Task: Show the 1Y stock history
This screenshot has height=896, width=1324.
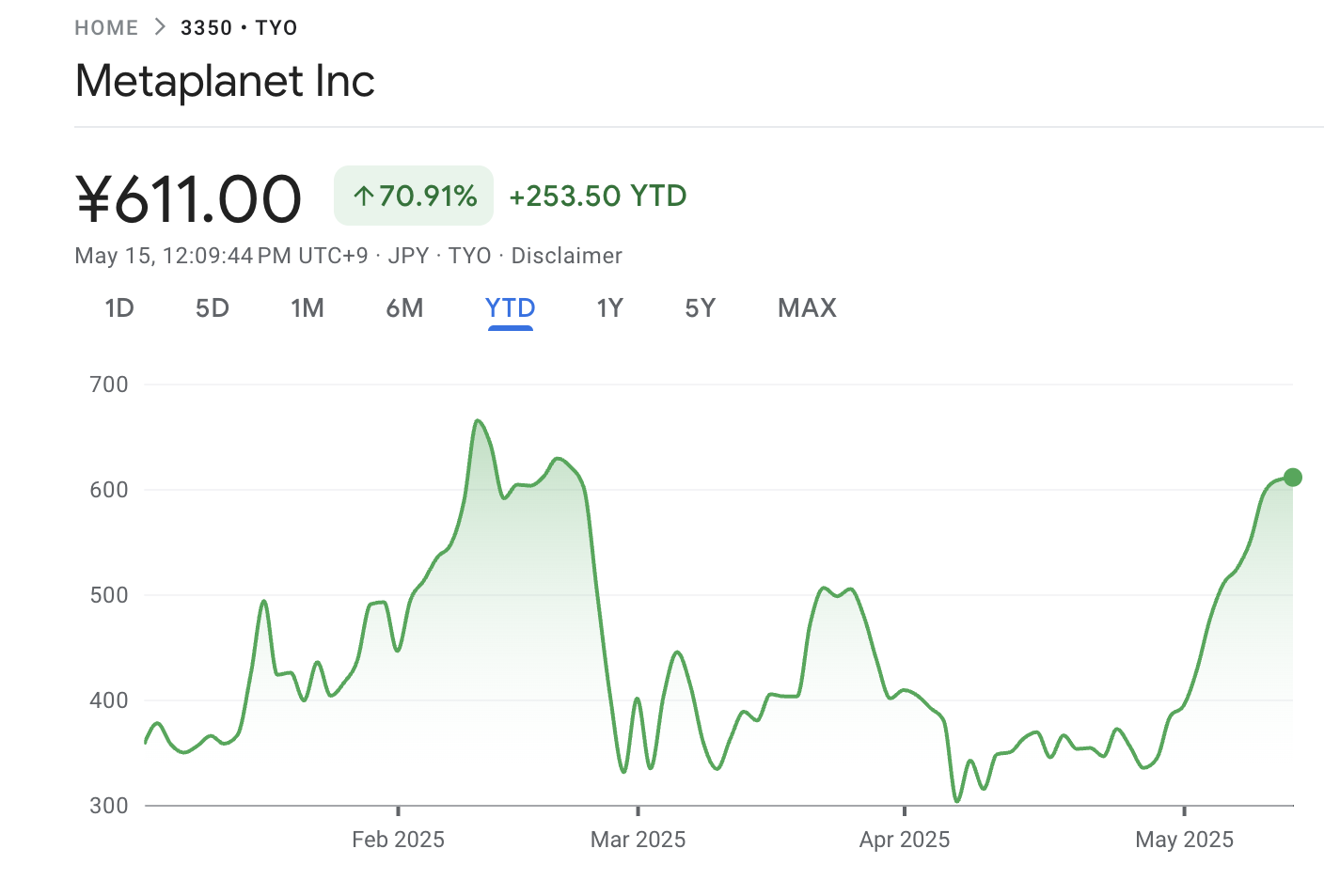Action: [x=609, y=307]
